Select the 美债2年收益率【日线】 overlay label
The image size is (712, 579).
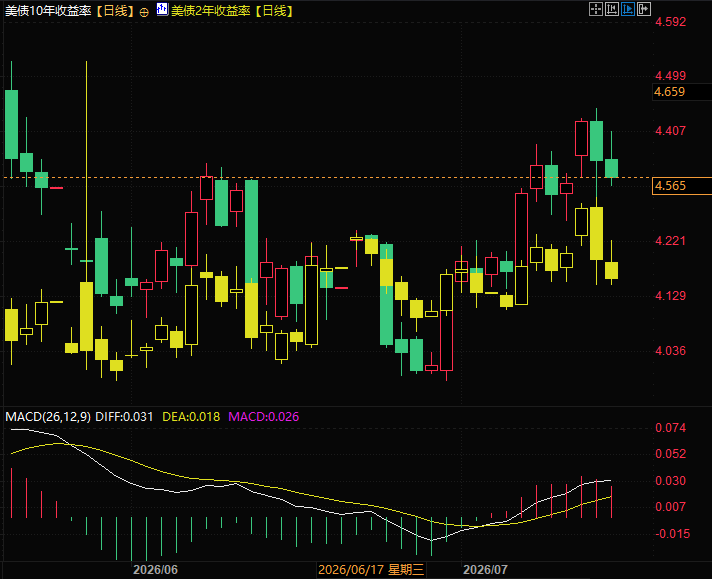pyautogui.click(x=232, y=11)
